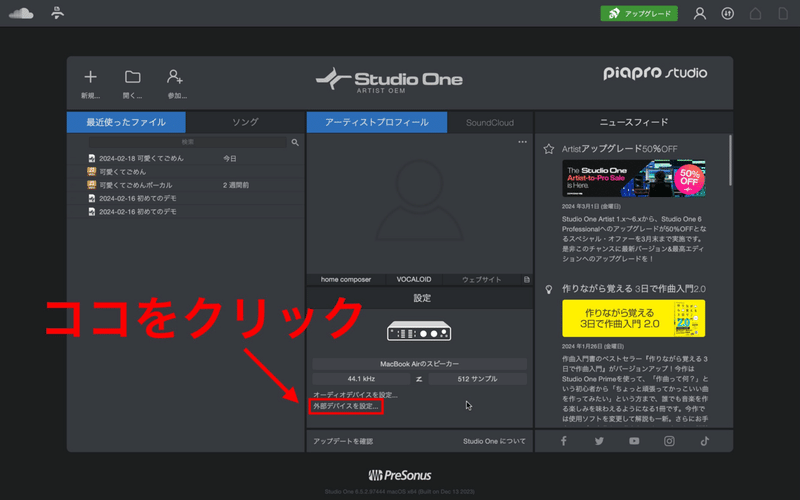Click the ウェブサイト field
Viewport: 800px width, 500px height.
(482, 280)
